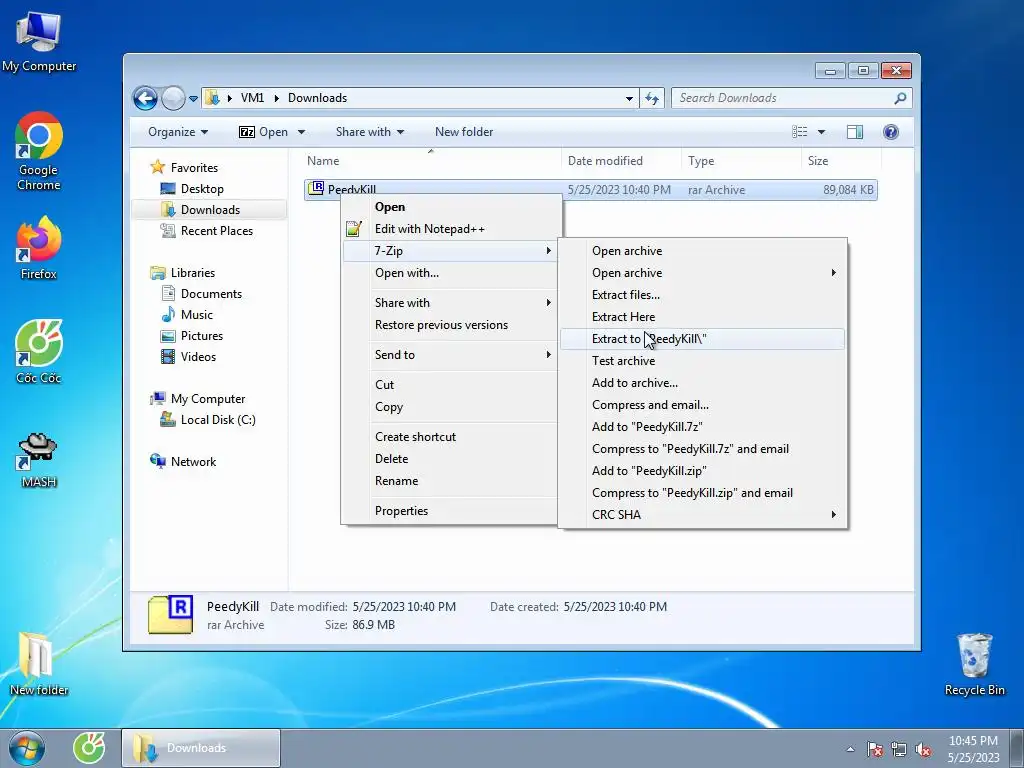1024x768 pixels.
Task: Launch Firefox desktop shortcut
Action: (x=39, y=249)
